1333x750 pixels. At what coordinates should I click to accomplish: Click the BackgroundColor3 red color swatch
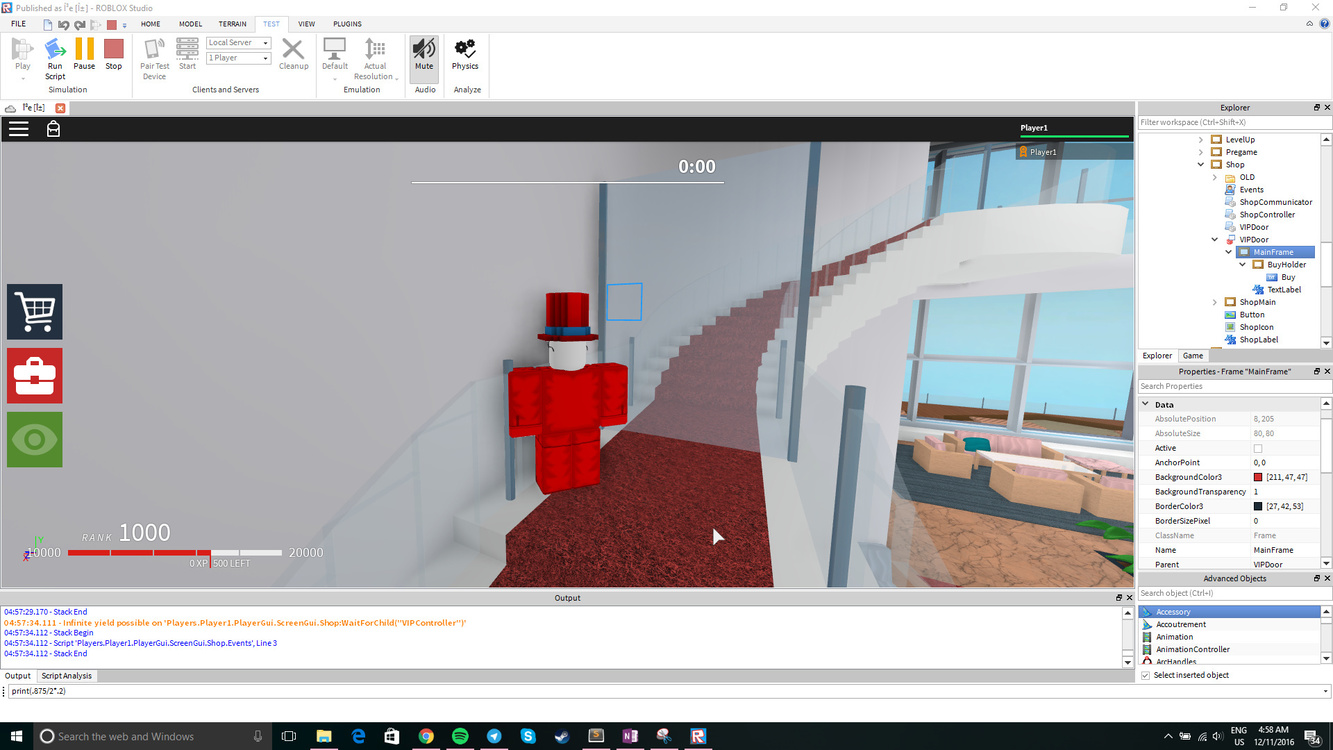tap(1258, 478)
